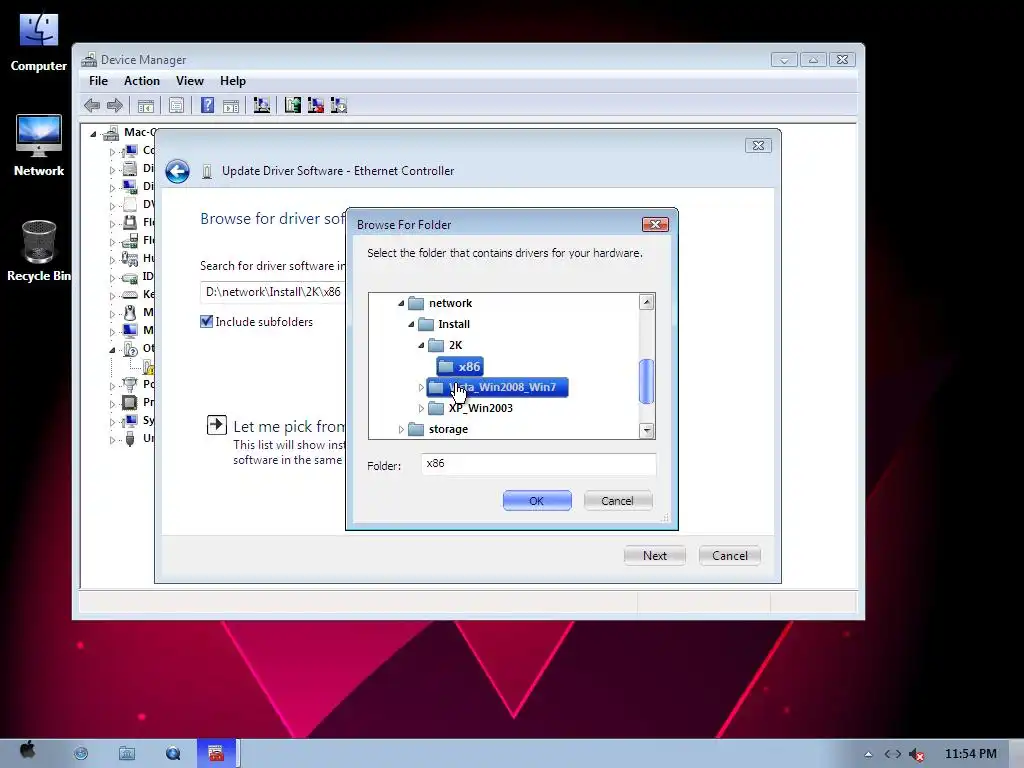Click the scroll up arrow in folder tree

(647, 302)
